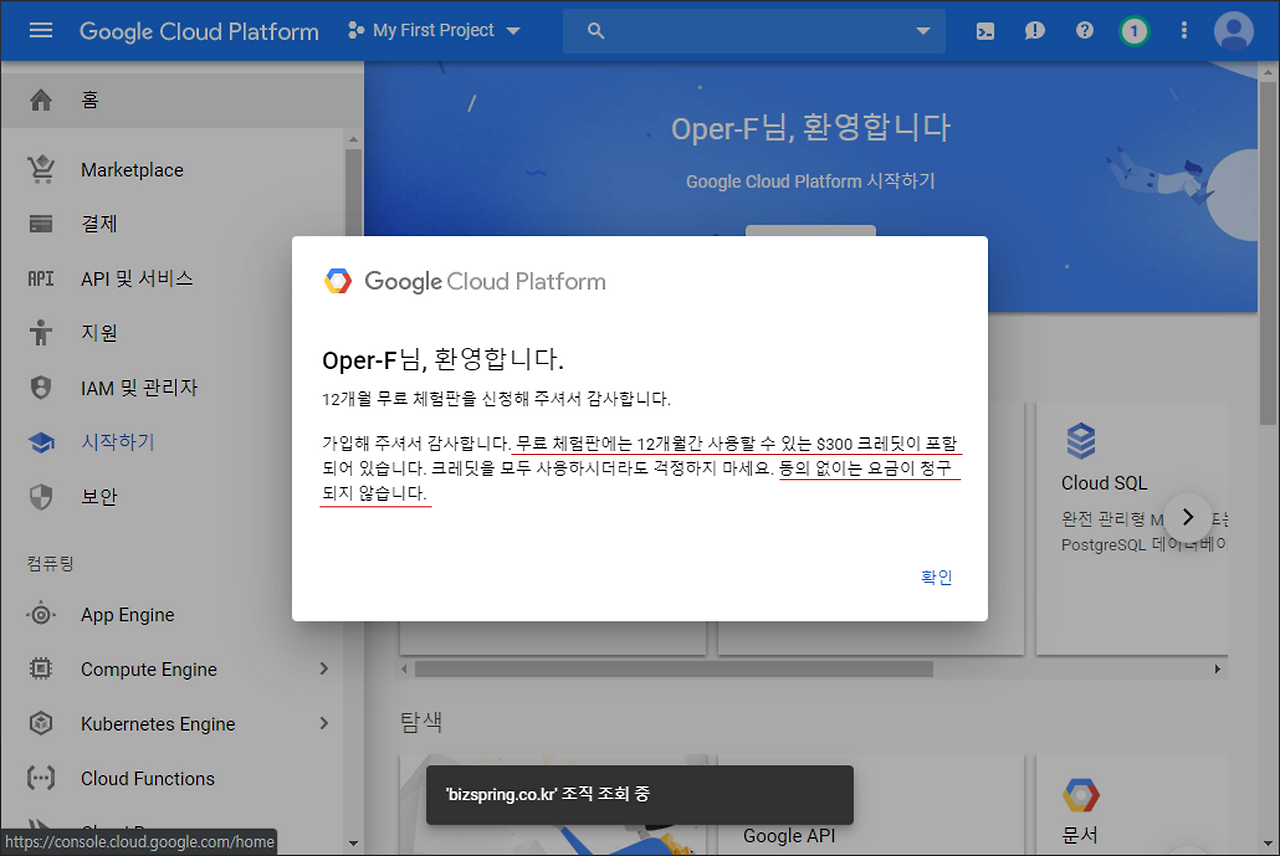
Task: Click the IAM 및 관리자 shield icon
Action: click(41, 387)
